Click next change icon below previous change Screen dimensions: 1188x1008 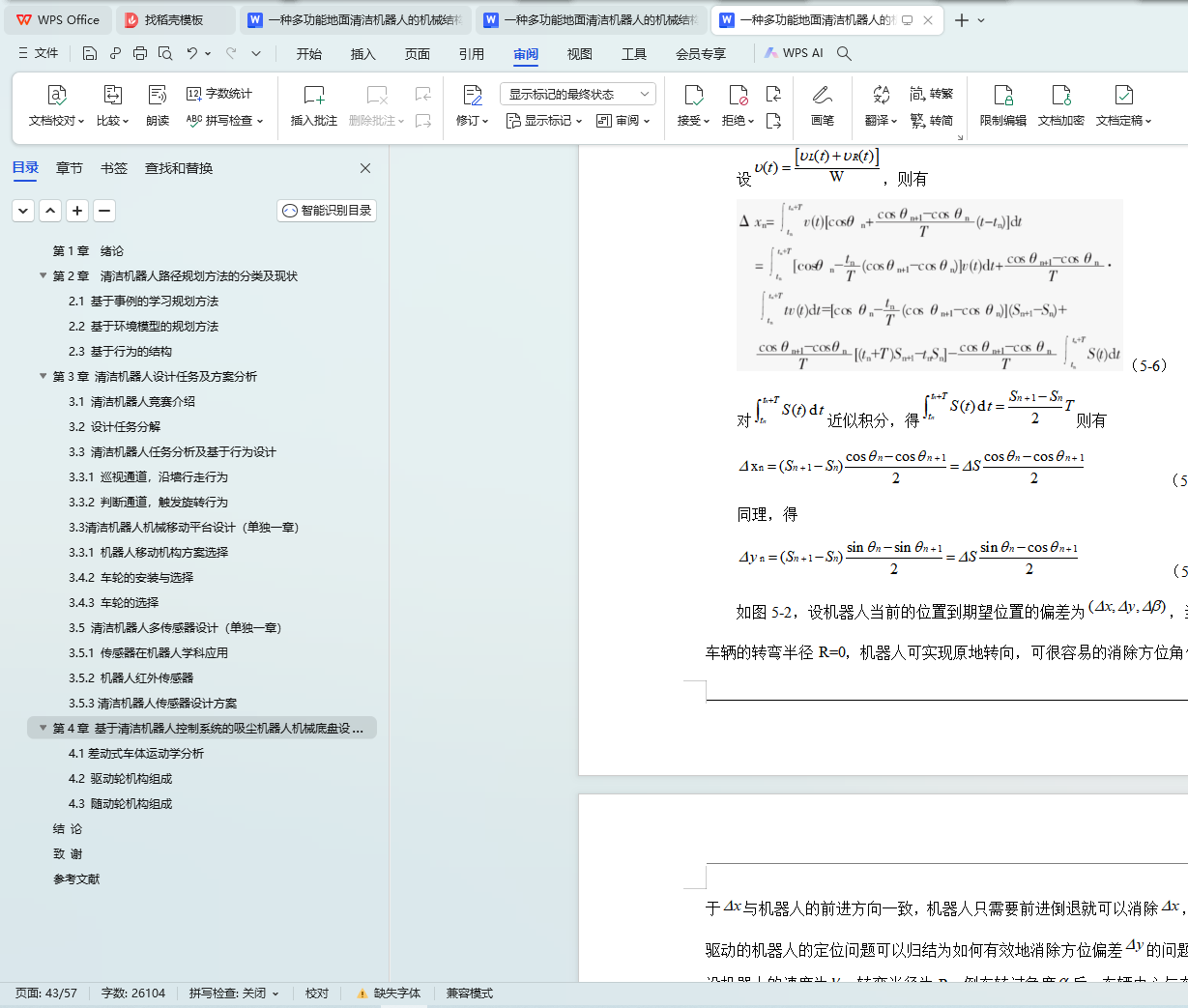[x=773, y=121]
